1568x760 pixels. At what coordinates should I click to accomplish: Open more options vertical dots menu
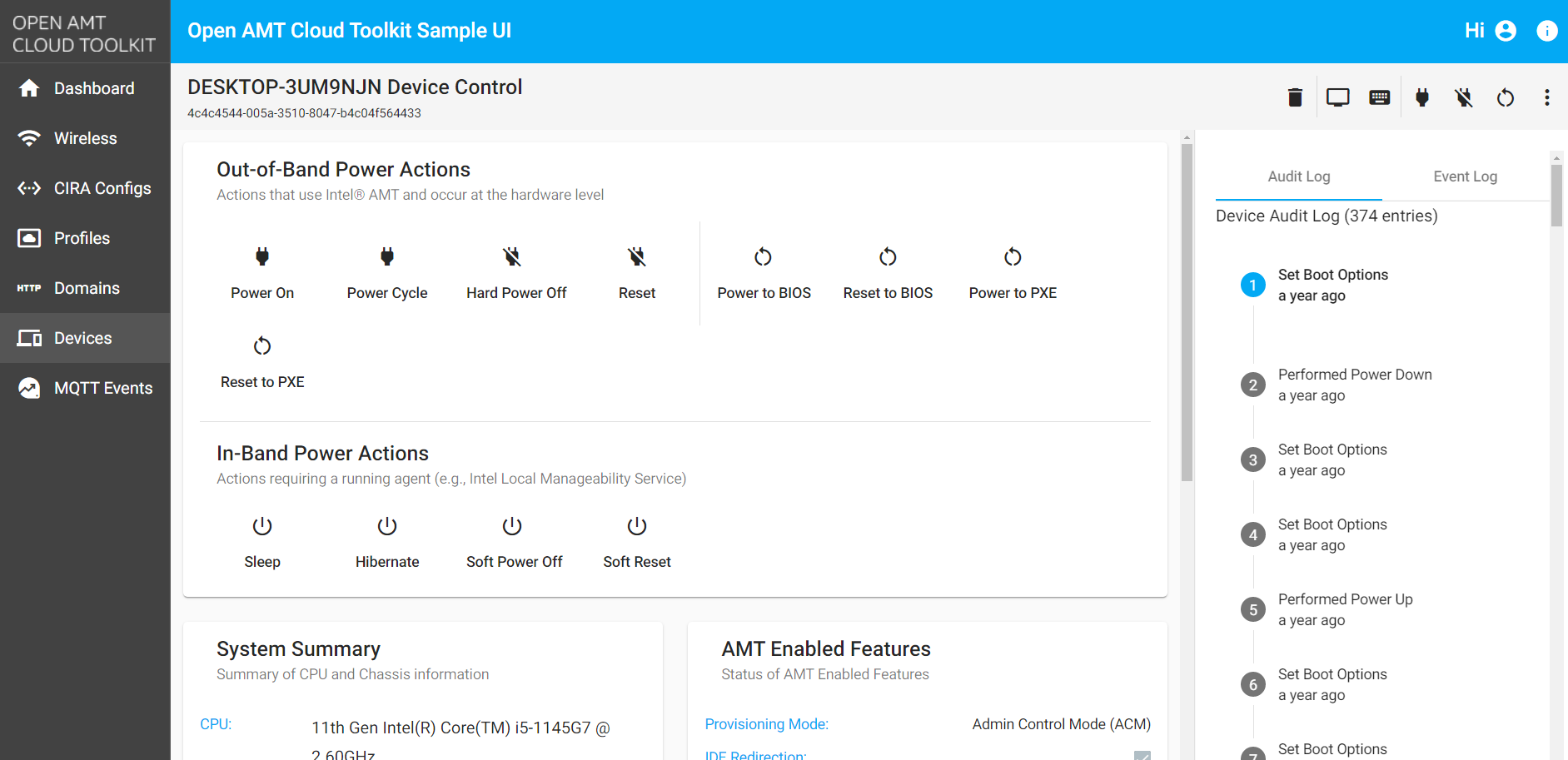(1547, 97)
